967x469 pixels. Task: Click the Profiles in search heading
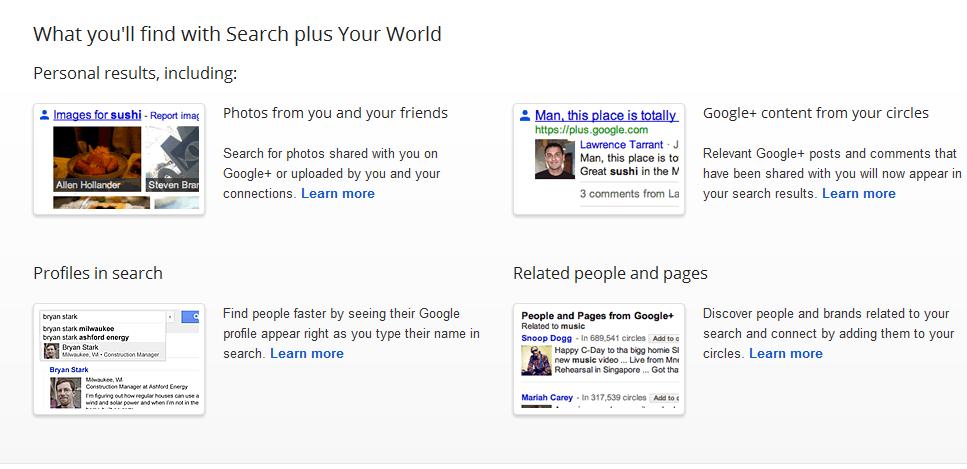[x=98, y=273]
